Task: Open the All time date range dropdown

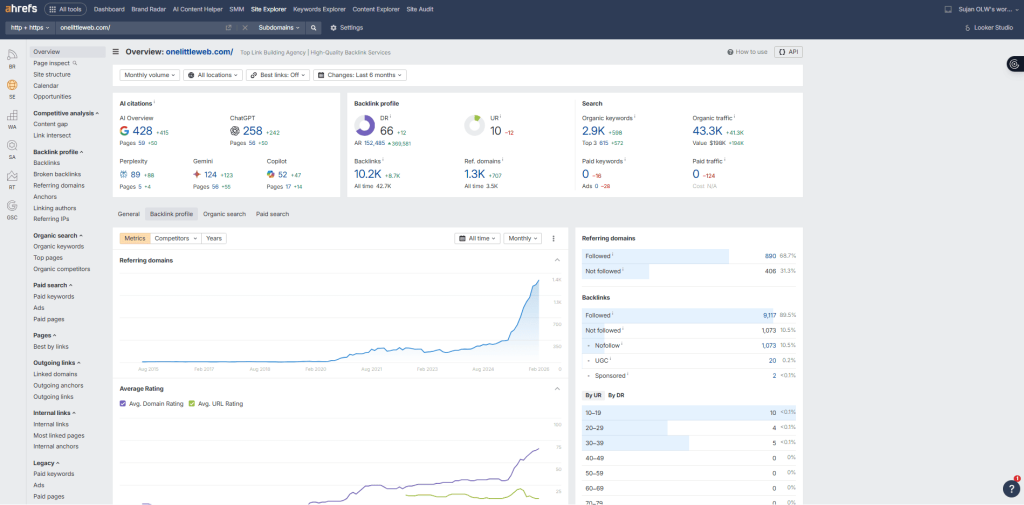Action: [476, 239]
